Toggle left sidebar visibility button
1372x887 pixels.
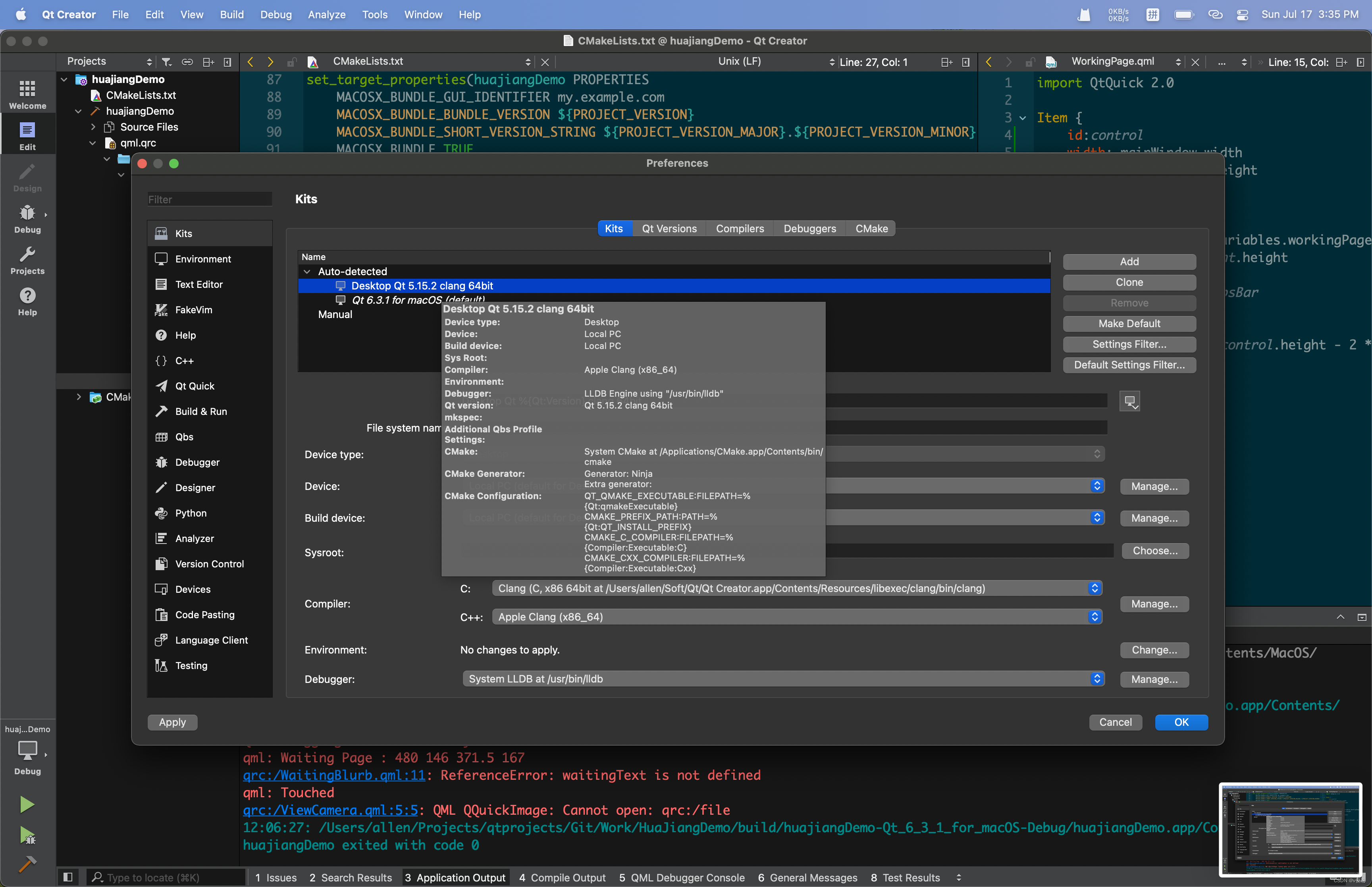click(x=67, y=877)
